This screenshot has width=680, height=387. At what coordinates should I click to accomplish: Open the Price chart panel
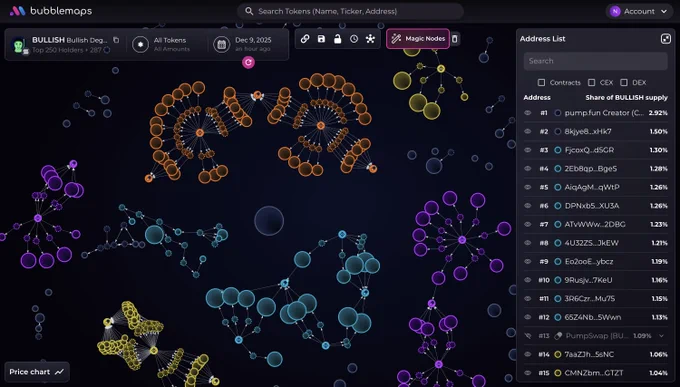(36, 372)
